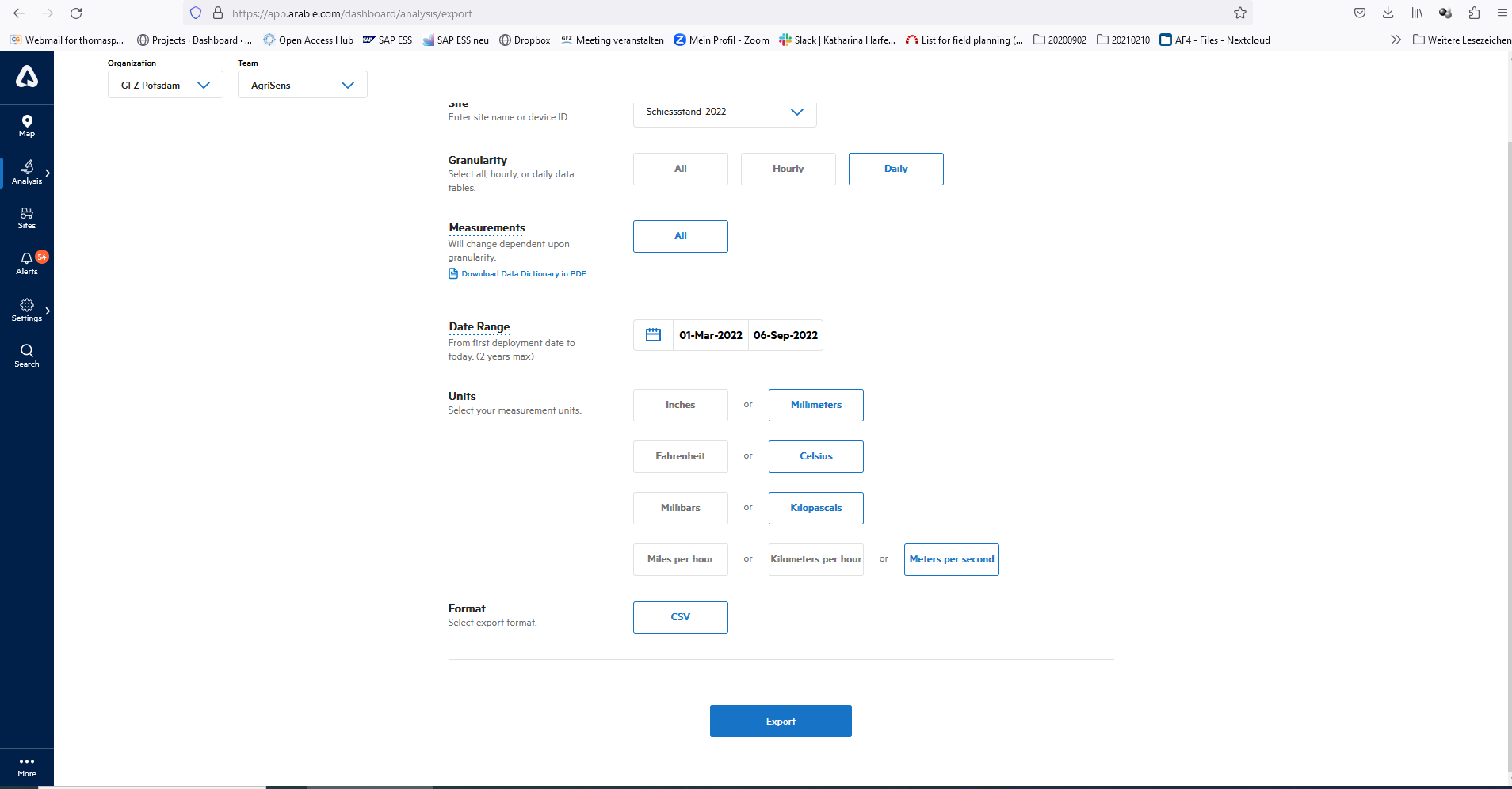The height and width of the screenshot is (789, 1512).
Task: Download Data Dictionary in PDF
Action: click(x=523, y=274)
